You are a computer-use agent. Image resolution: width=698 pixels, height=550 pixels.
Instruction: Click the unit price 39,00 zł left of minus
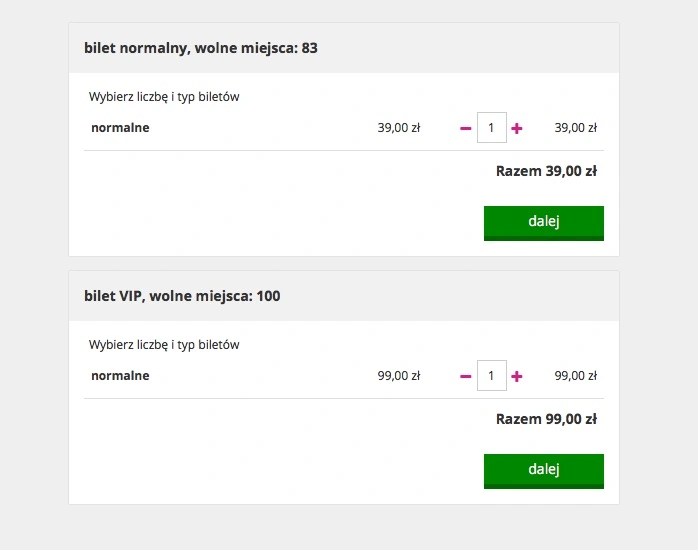[x=399, y=128]
